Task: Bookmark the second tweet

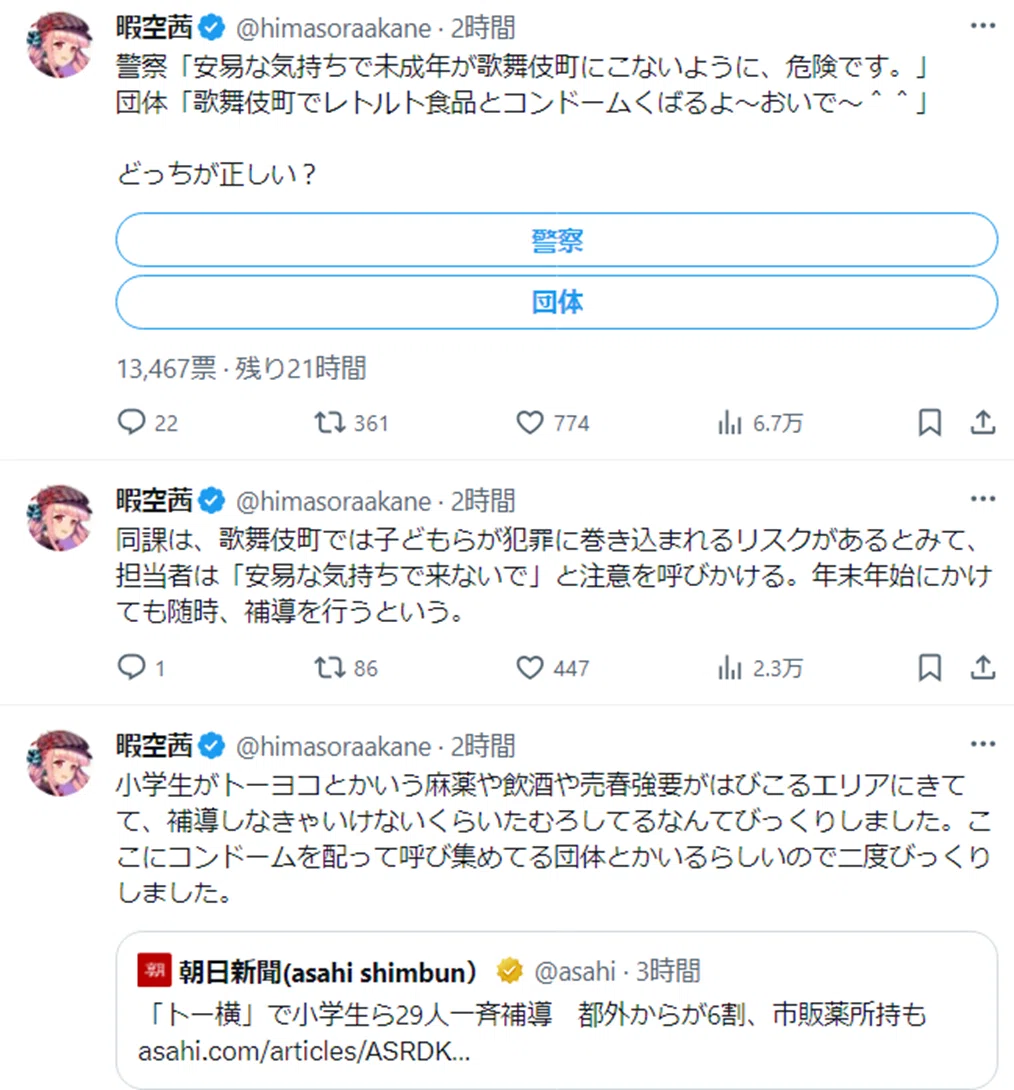Action: tap(930, 667)
